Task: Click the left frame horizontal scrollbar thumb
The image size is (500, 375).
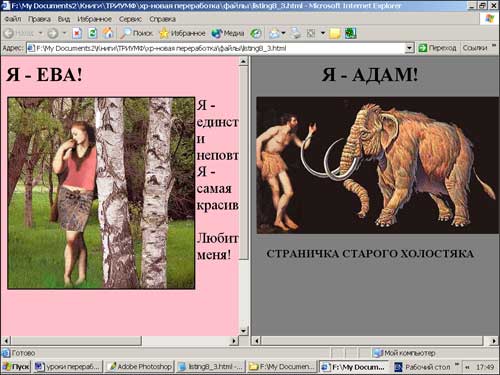Action: point(76,341)
